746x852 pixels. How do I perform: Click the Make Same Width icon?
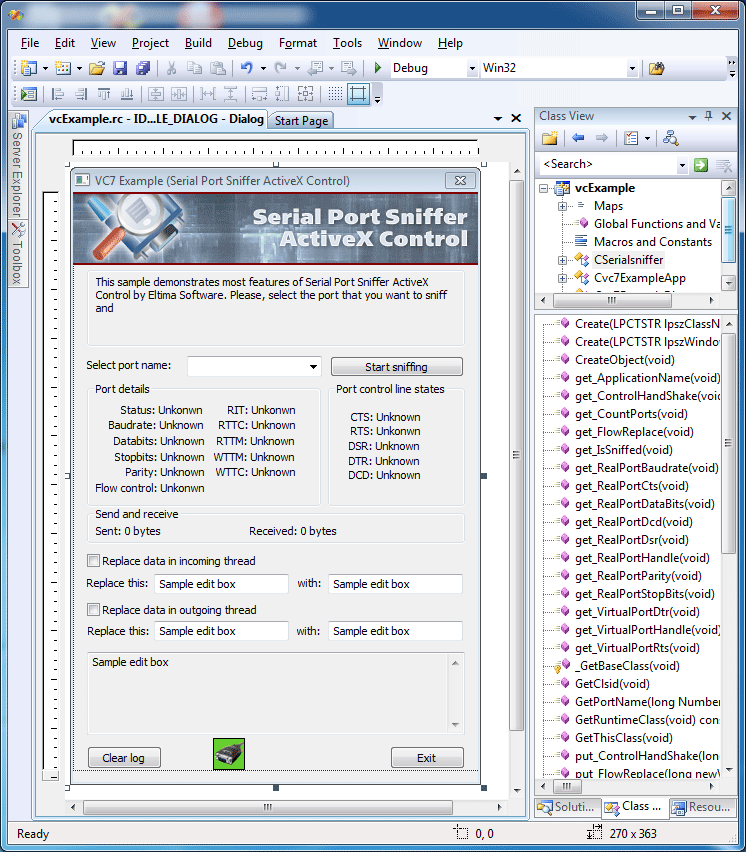click(259, 94)
